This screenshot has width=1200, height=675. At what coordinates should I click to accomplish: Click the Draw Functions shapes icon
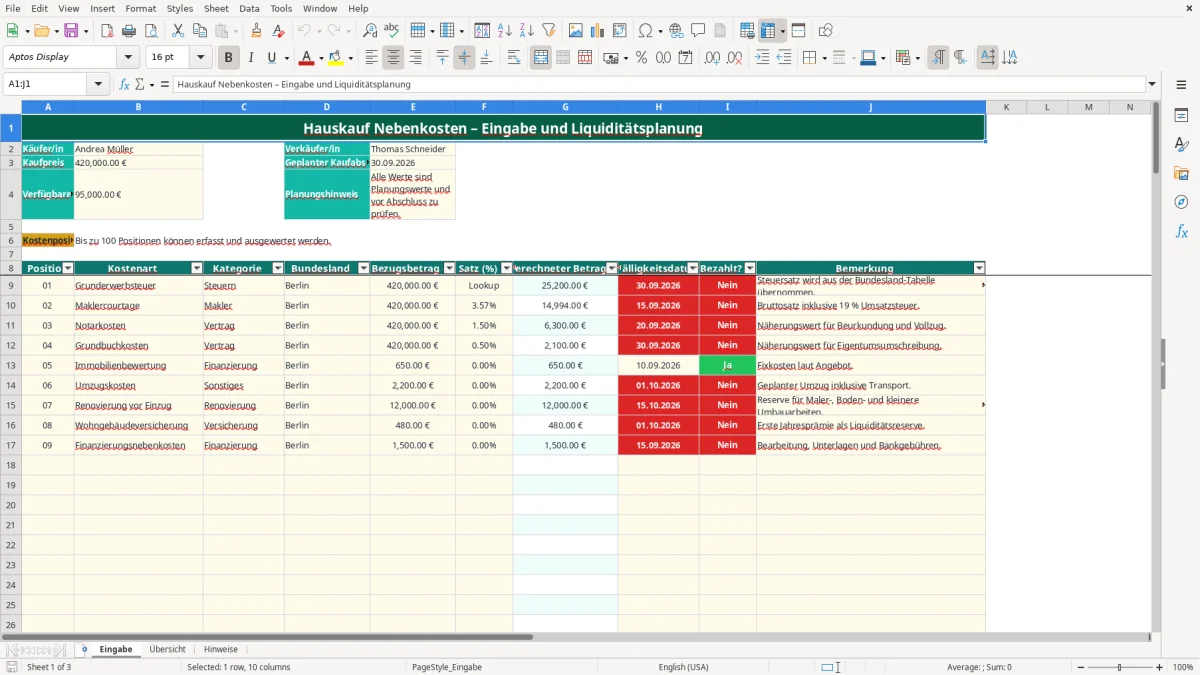826,31
